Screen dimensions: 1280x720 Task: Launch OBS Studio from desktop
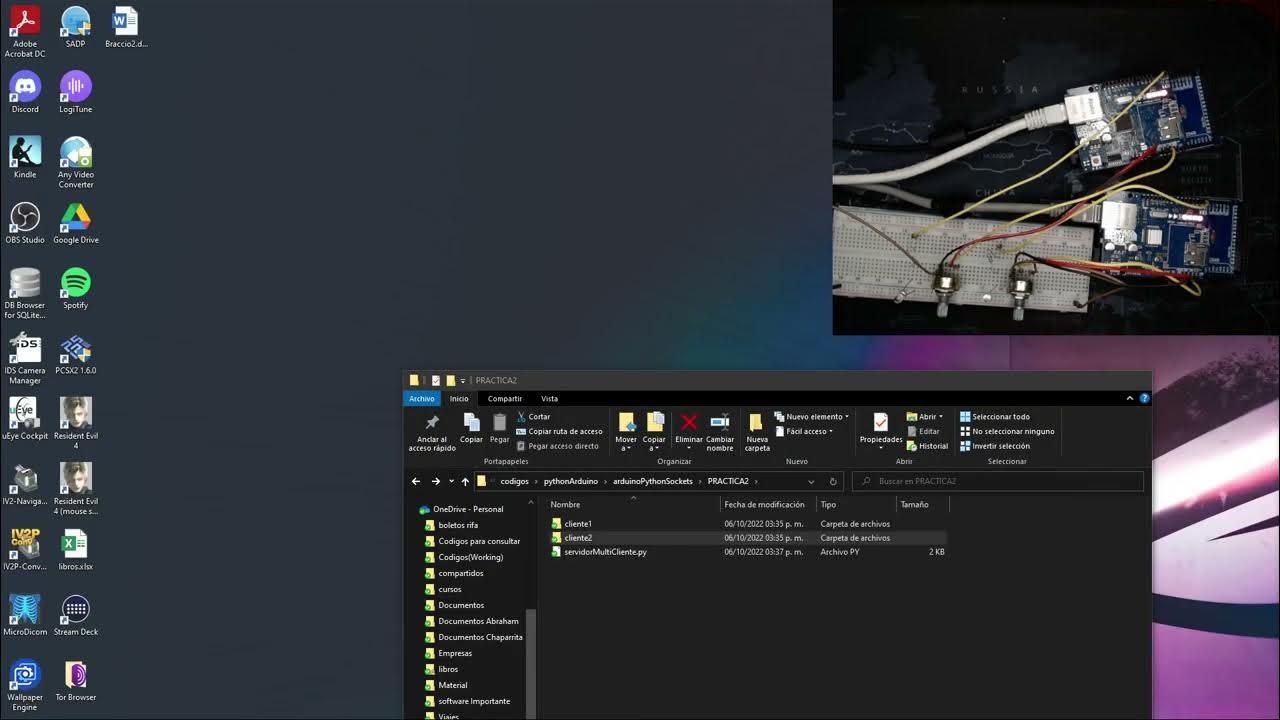coord(25,223)
